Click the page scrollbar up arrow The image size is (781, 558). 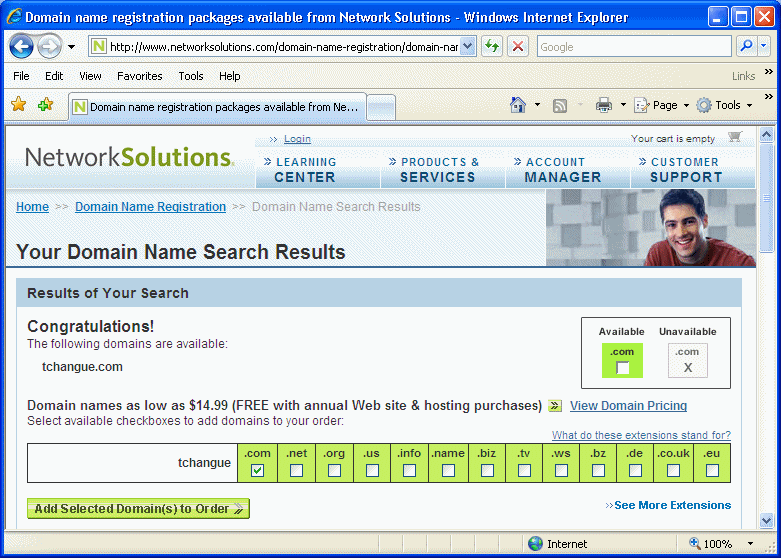[x=766, y=134]
